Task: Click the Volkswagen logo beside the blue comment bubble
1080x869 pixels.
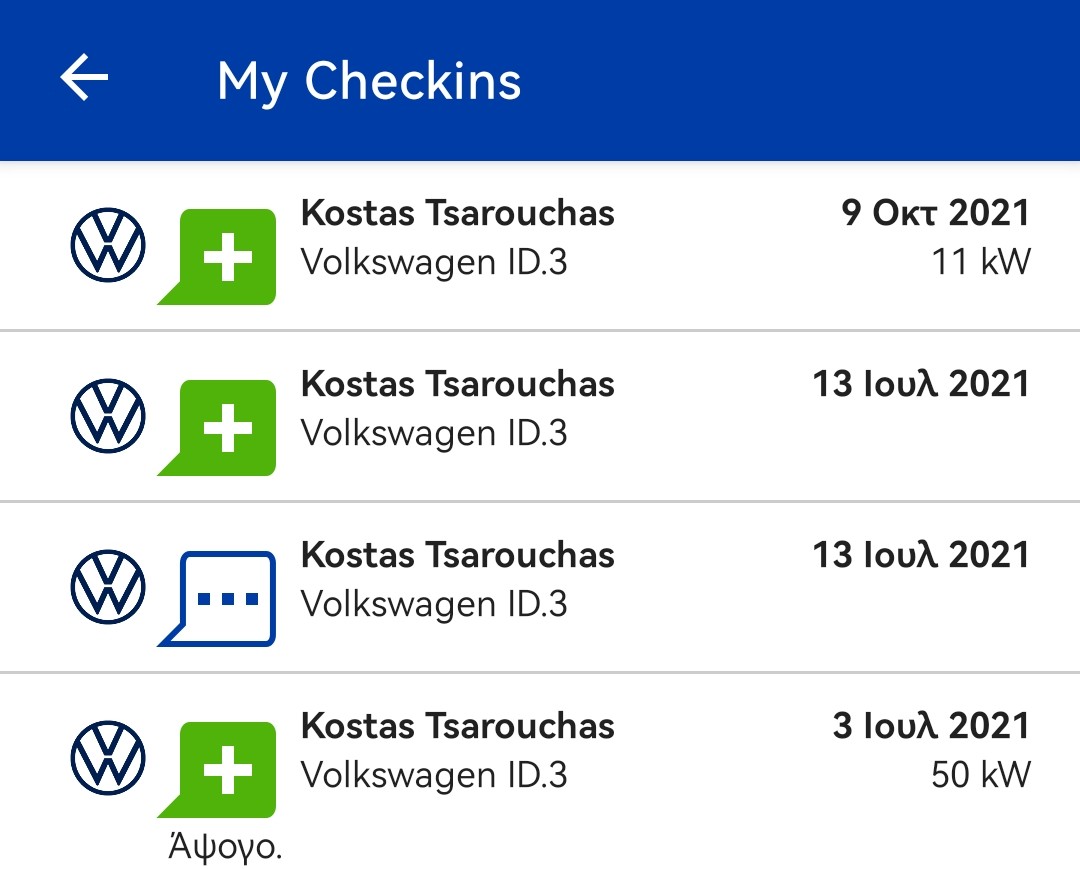Action: click(x=108, y=587)
